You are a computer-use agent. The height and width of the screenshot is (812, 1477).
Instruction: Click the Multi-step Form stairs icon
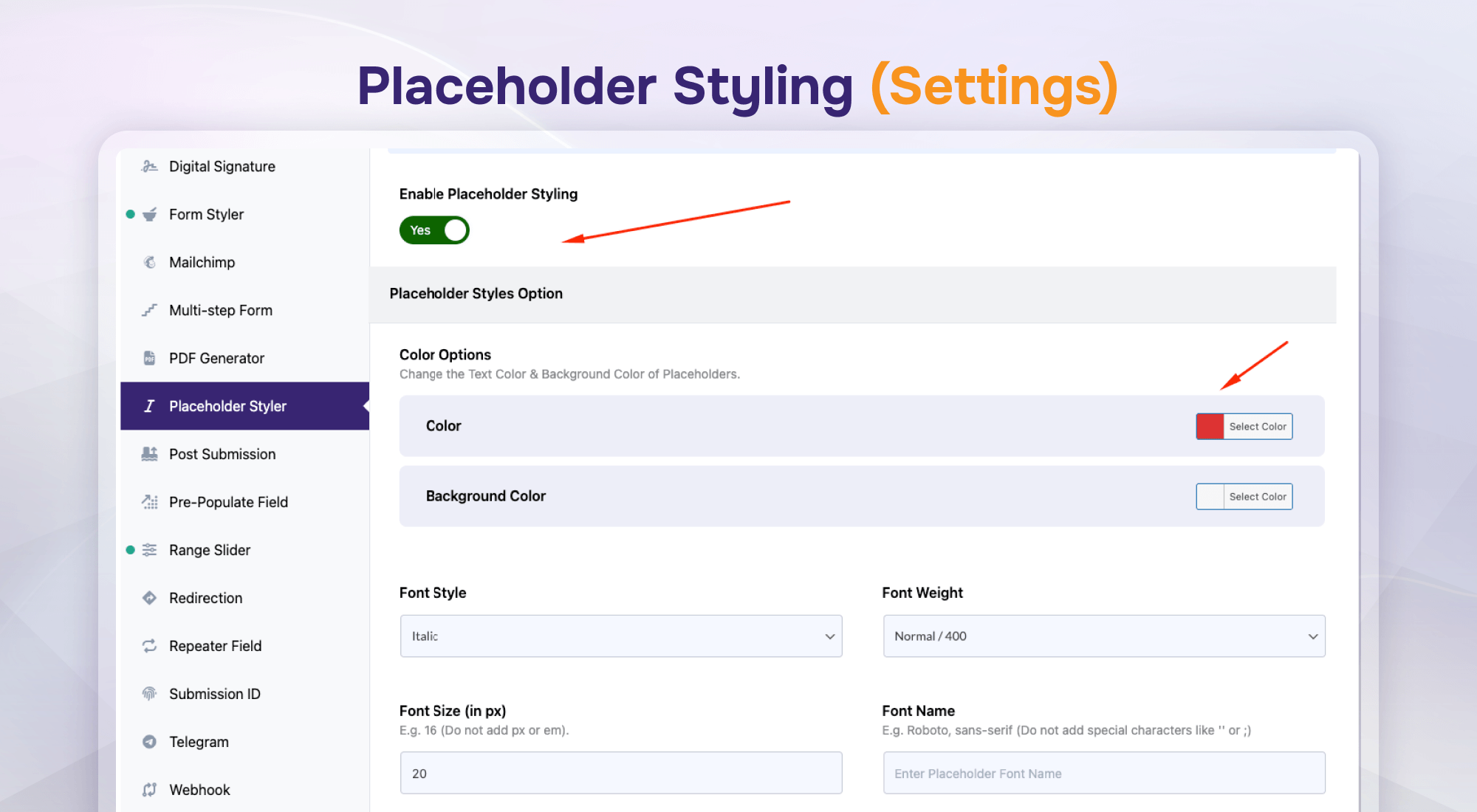[x=149, y=310]
